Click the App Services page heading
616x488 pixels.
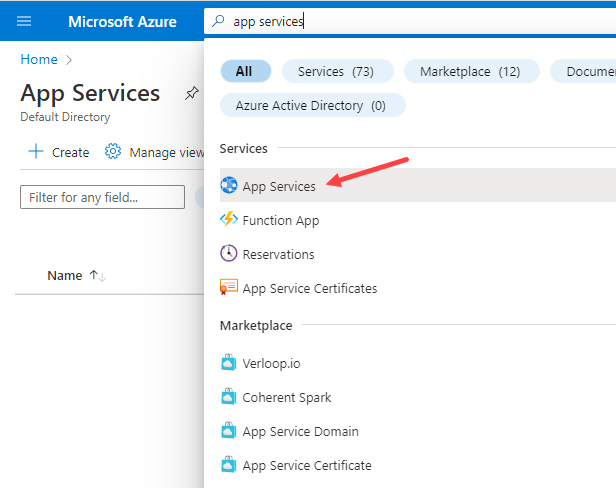coord(90,94)
